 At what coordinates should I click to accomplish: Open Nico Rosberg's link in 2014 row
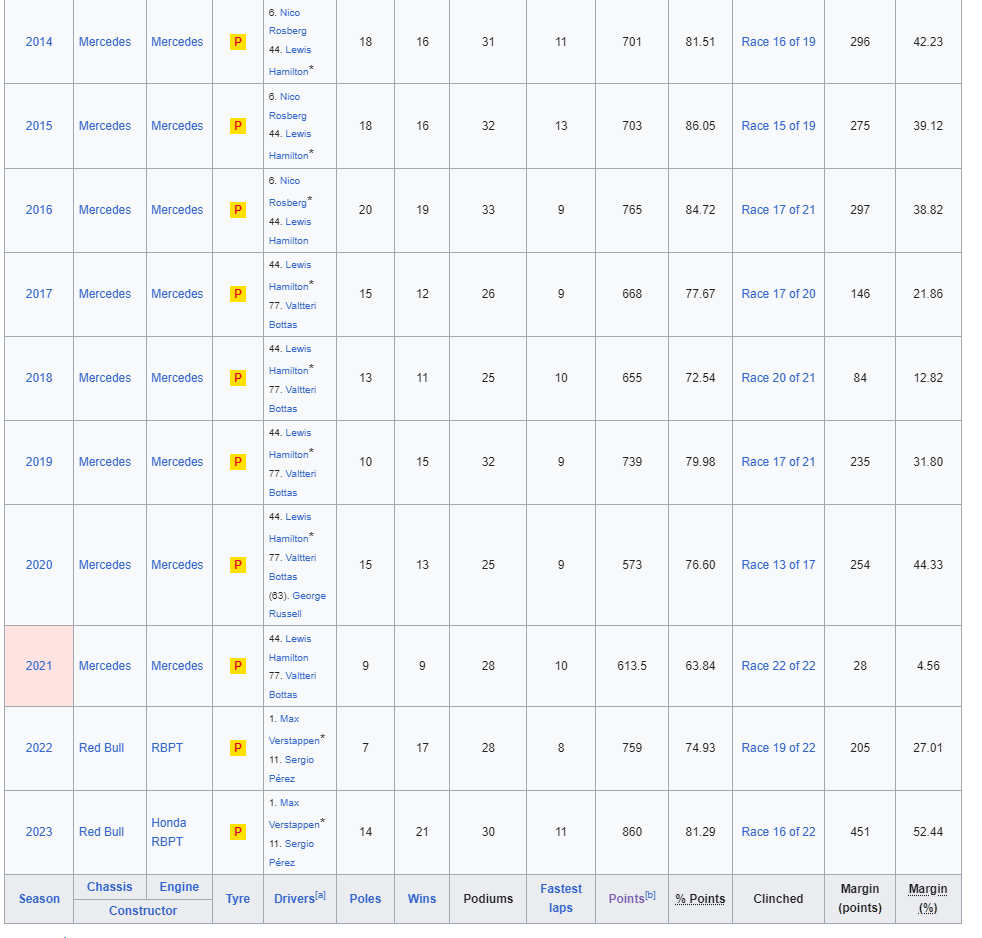(289, 21)
